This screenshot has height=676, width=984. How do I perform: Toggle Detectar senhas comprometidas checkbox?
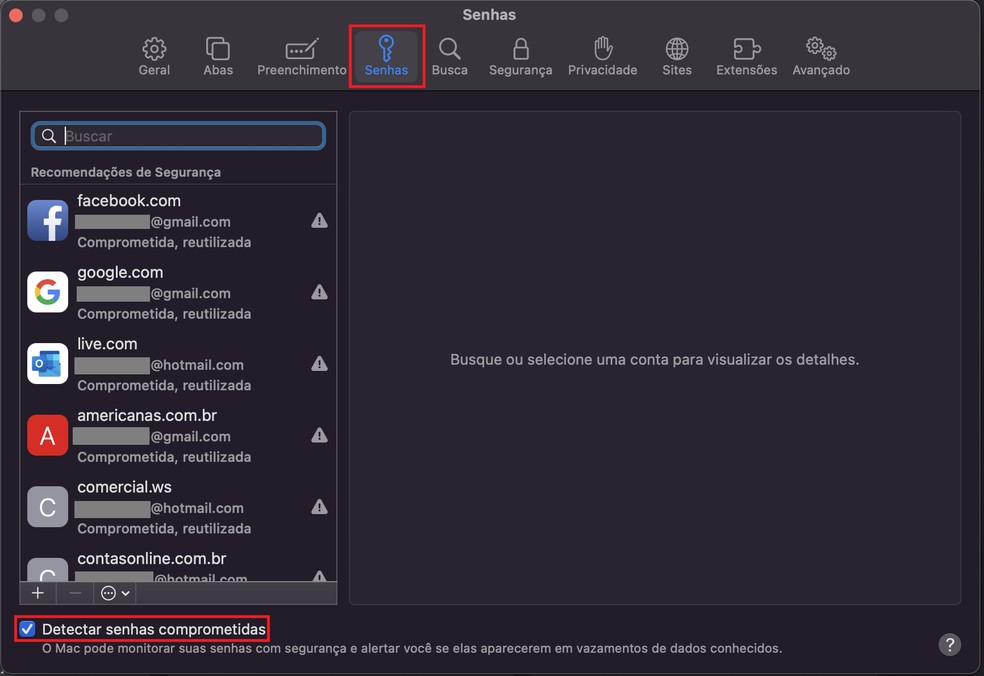pyautogui.click(x=27, y=629)
